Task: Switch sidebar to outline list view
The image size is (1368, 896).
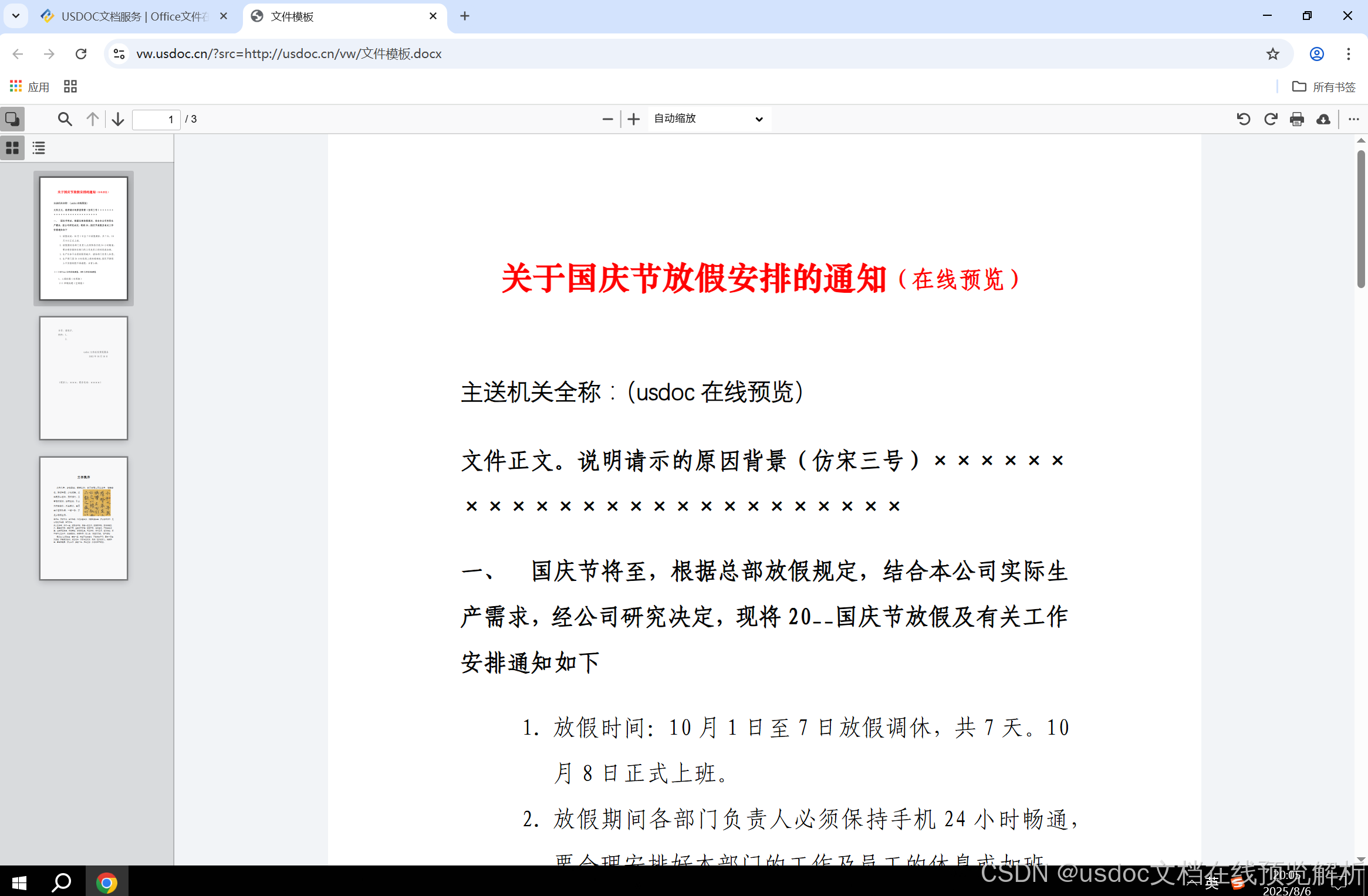Action: (x=38, y=148)
